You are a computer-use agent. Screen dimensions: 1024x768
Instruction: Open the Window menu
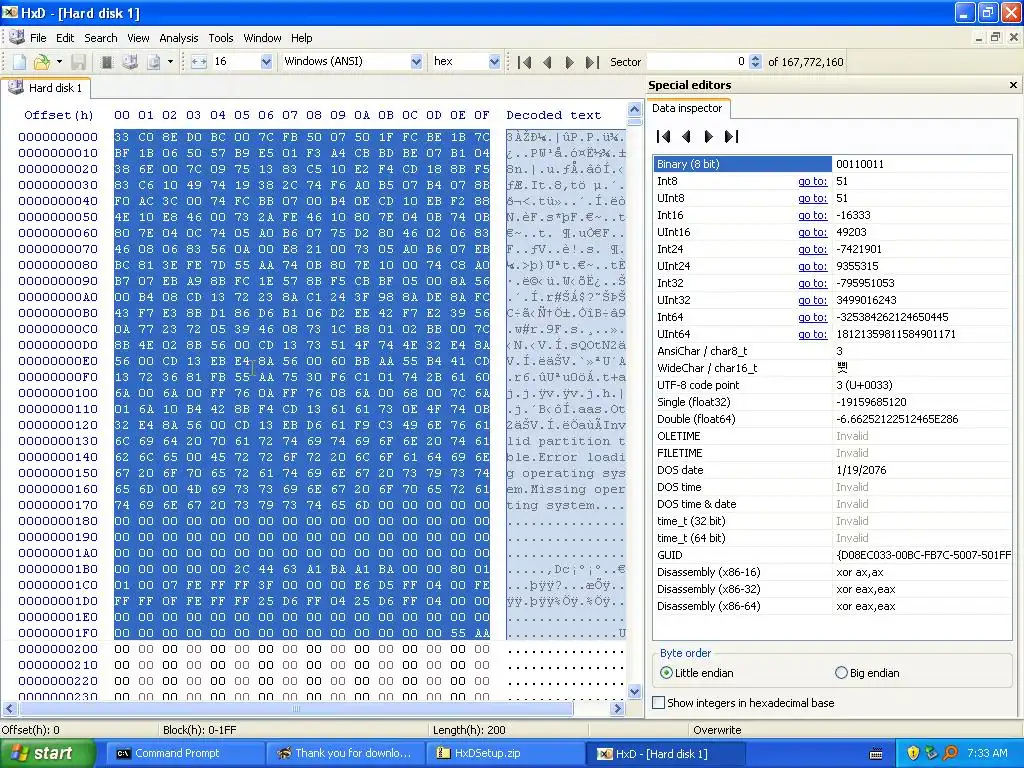262,38
